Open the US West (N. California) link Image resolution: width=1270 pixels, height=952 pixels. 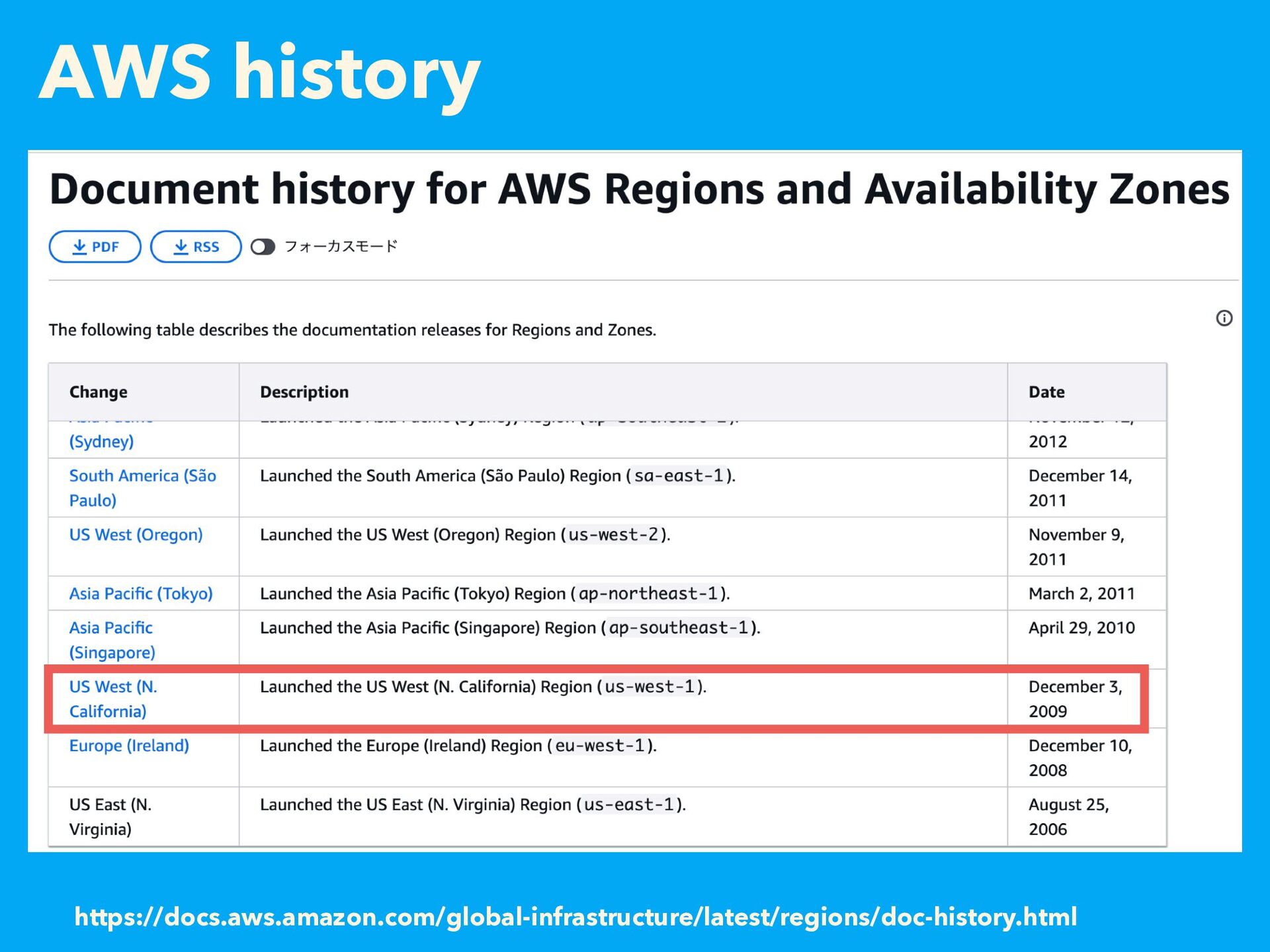point(113,687)
